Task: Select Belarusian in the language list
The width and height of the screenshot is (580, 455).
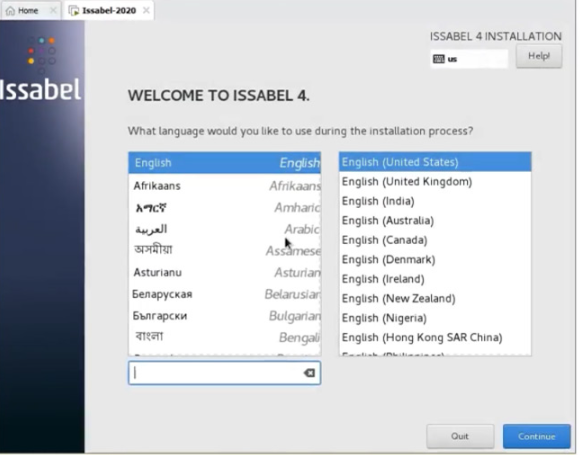Action: point(225,294)
